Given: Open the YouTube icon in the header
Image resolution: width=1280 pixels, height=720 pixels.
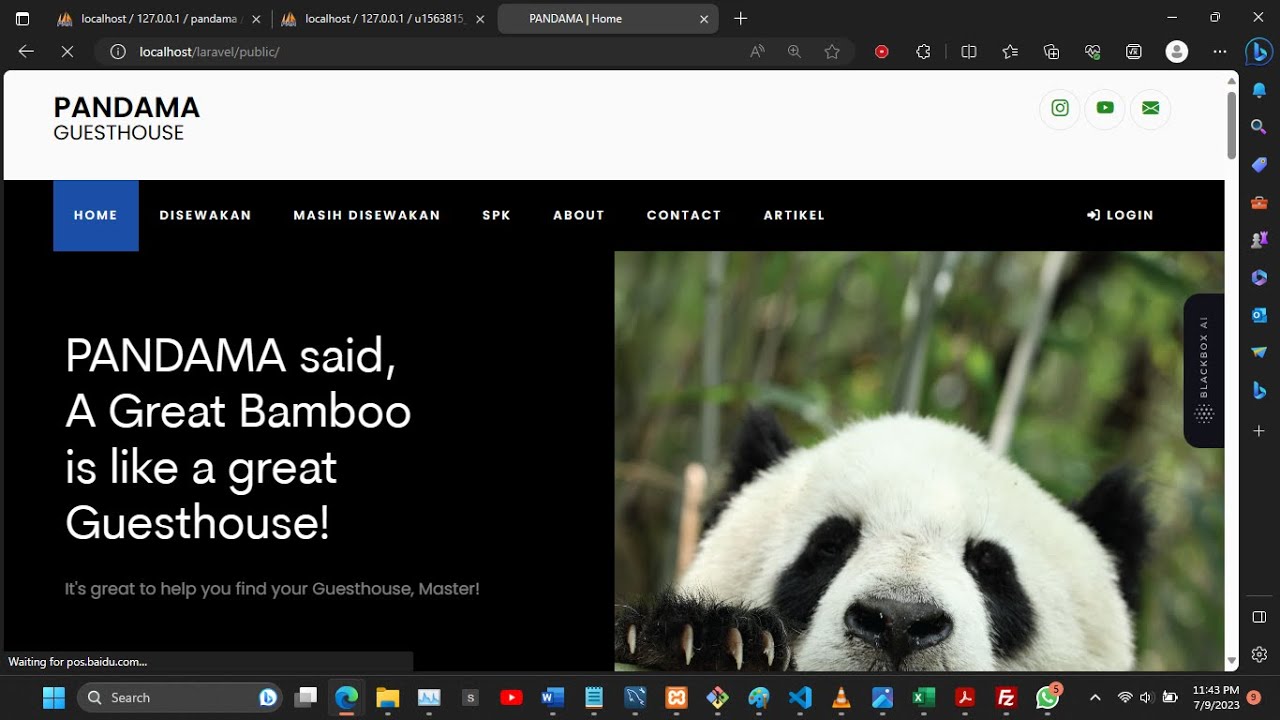Looking at the screenshot, I should tap(1105, 108).
